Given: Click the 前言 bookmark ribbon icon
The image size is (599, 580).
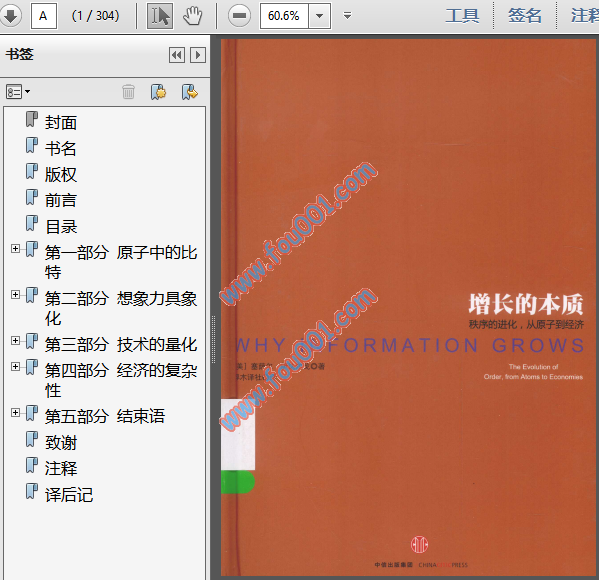Looking at the screenshot, I should (x=32, y=197).
